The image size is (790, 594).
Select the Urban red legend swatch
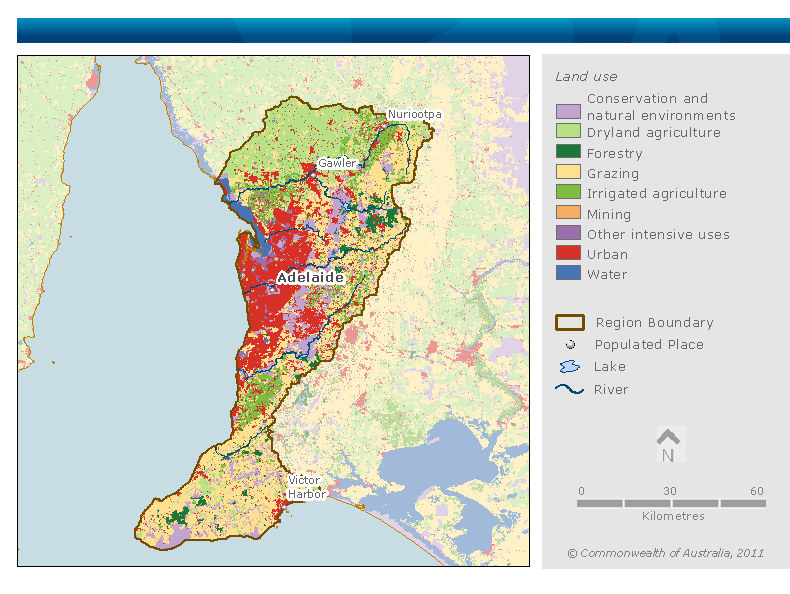pyautogui.click(x=568, y=252)
